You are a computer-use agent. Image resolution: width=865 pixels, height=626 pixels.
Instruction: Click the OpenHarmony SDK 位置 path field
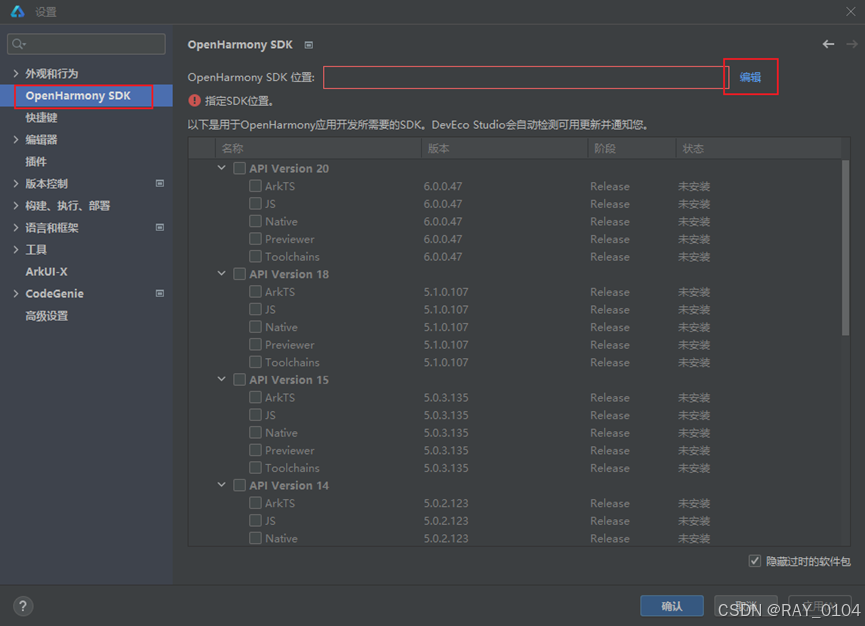point(526,77)
